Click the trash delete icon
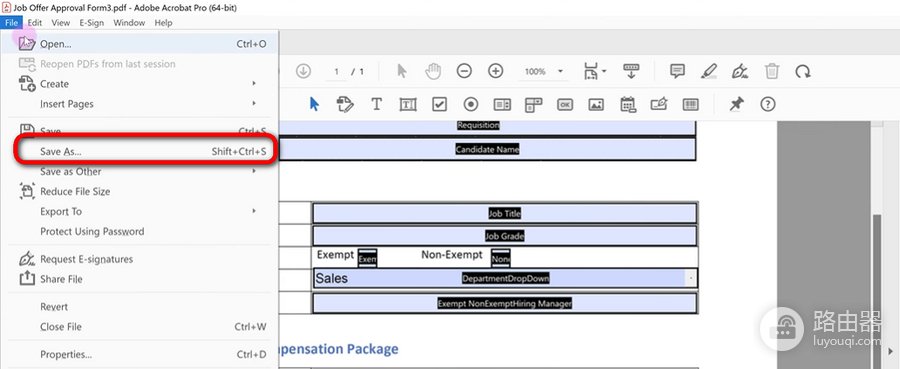 772,71
